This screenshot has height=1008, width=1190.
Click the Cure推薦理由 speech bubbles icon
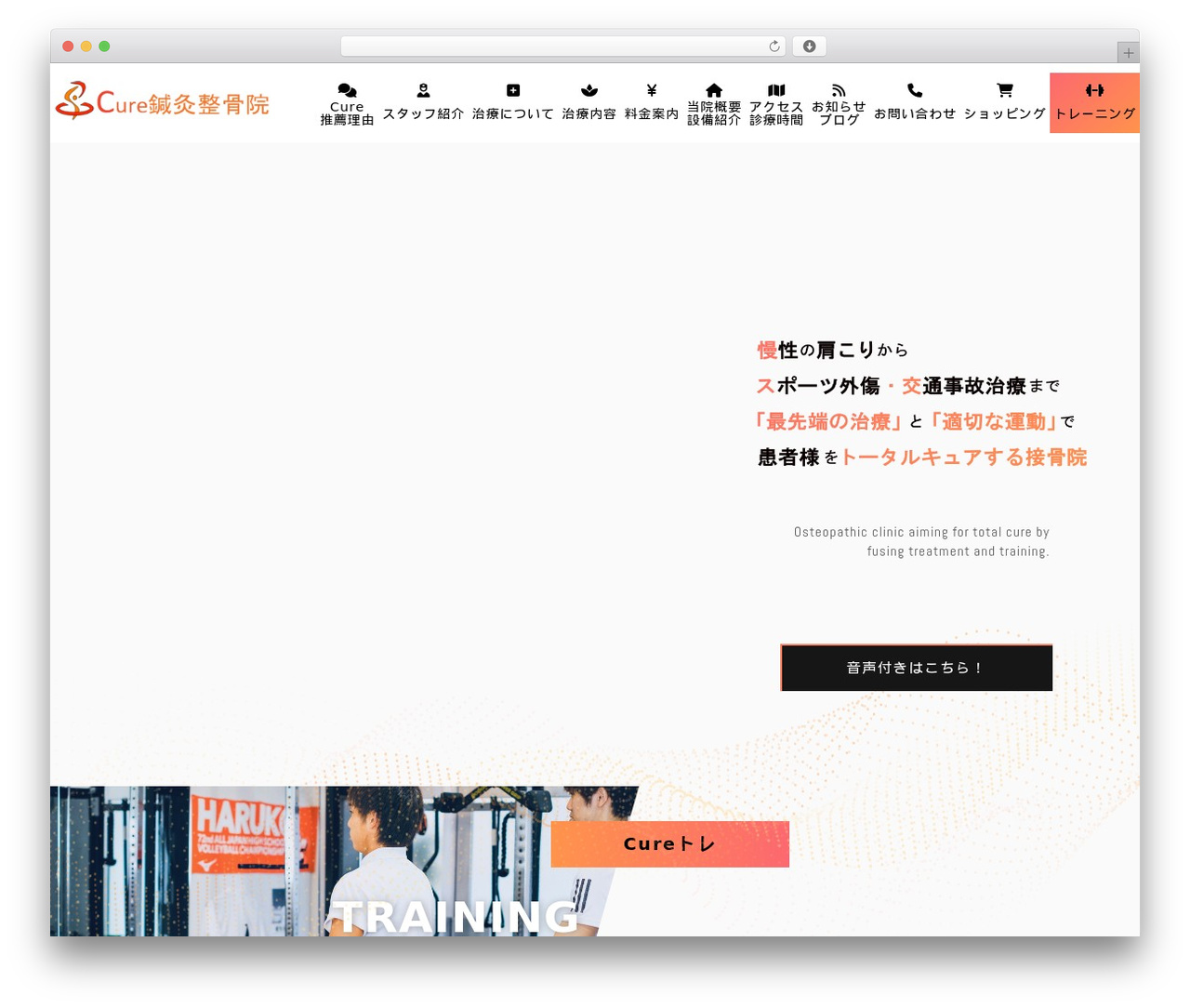click(x=347, y=90)
